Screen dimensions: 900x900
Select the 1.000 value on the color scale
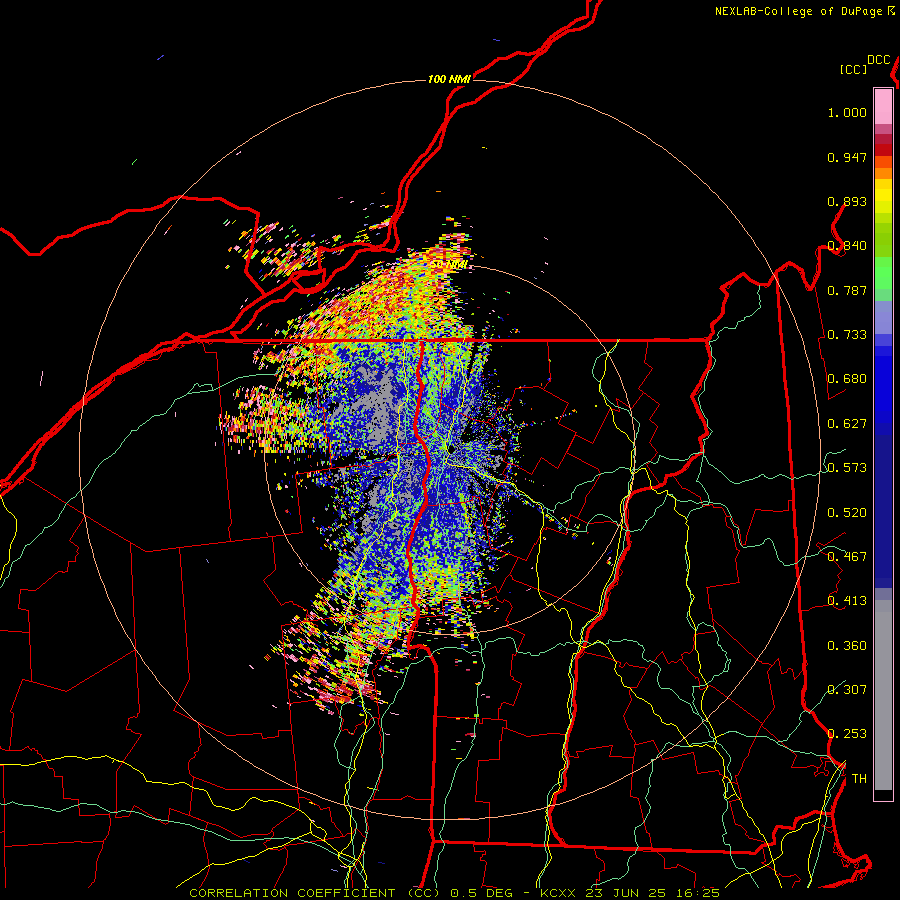tap(847, 112)
